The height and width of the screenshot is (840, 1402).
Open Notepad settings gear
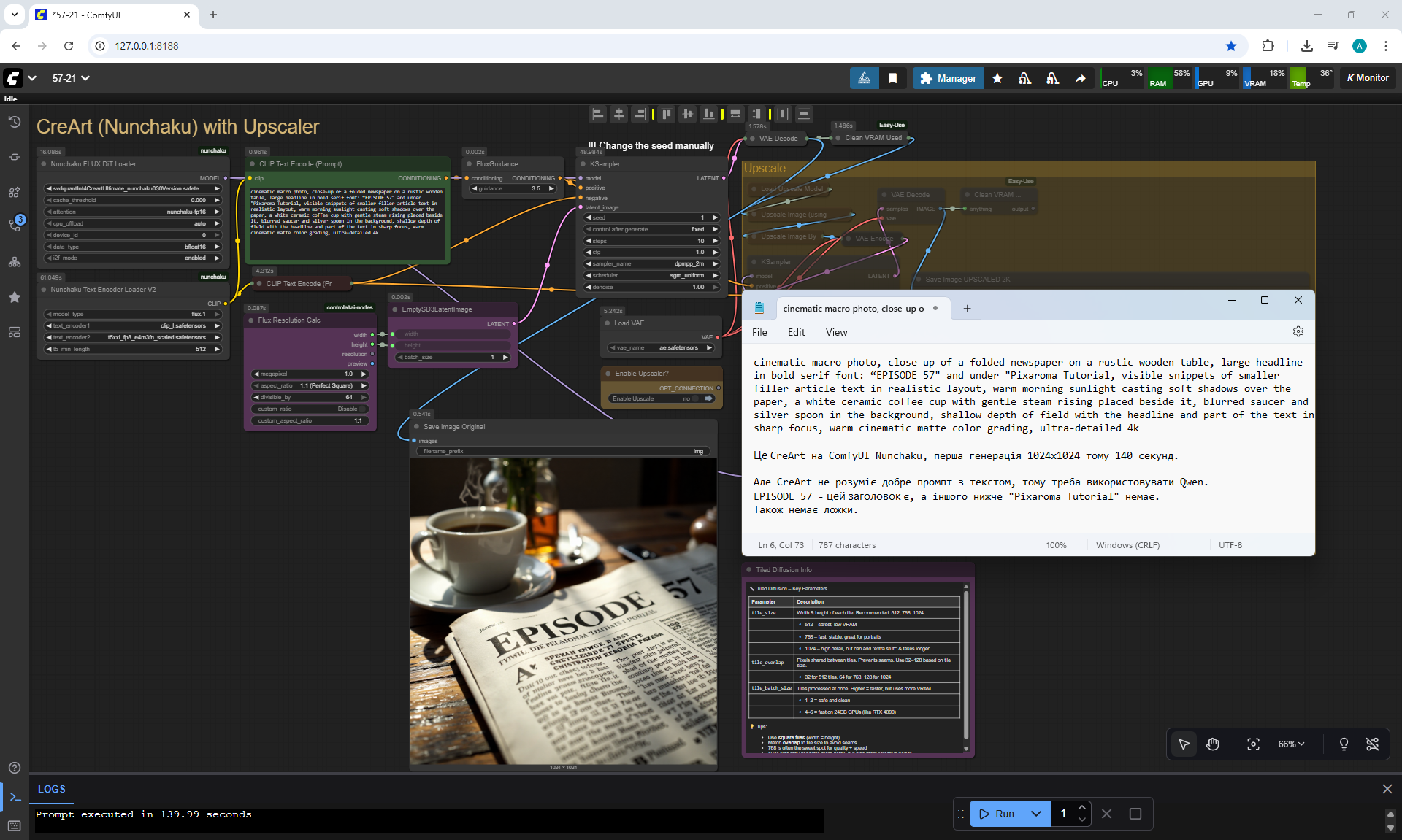(x=1298, y=331)
